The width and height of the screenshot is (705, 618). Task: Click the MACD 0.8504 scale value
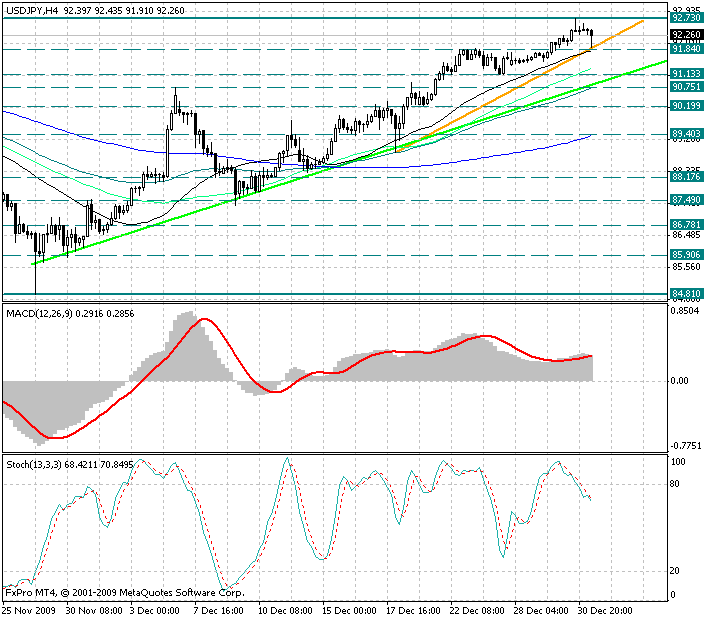coord(685,311)
